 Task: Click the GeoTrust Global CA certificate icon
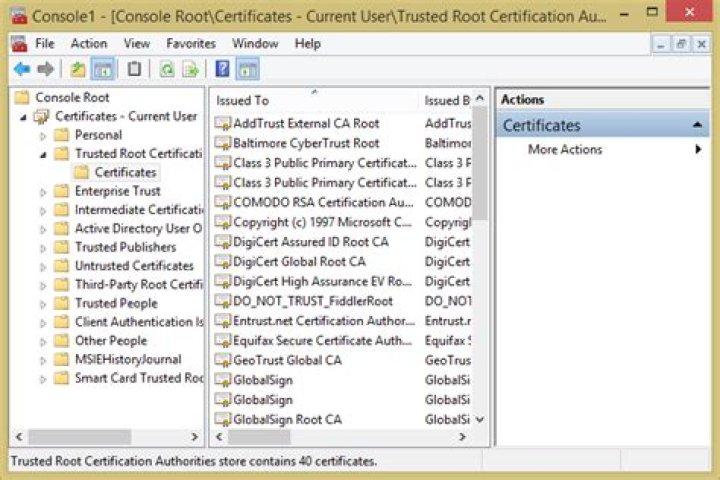click(223, 361)
